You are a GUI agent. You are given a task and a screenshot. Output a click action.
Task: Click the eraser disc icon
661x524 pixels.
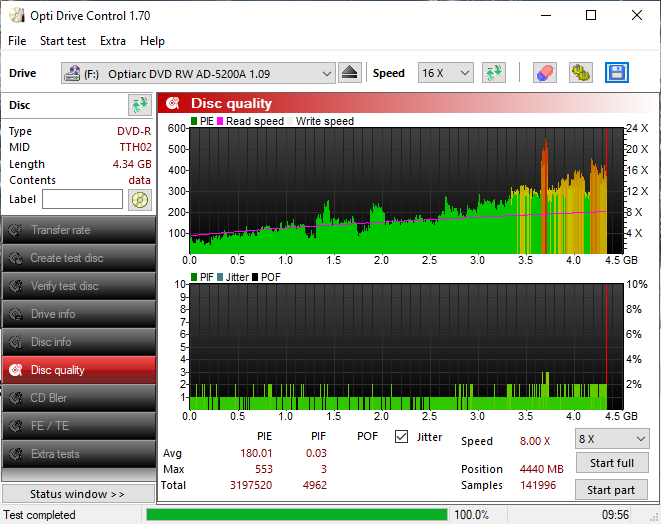point(544,73)
